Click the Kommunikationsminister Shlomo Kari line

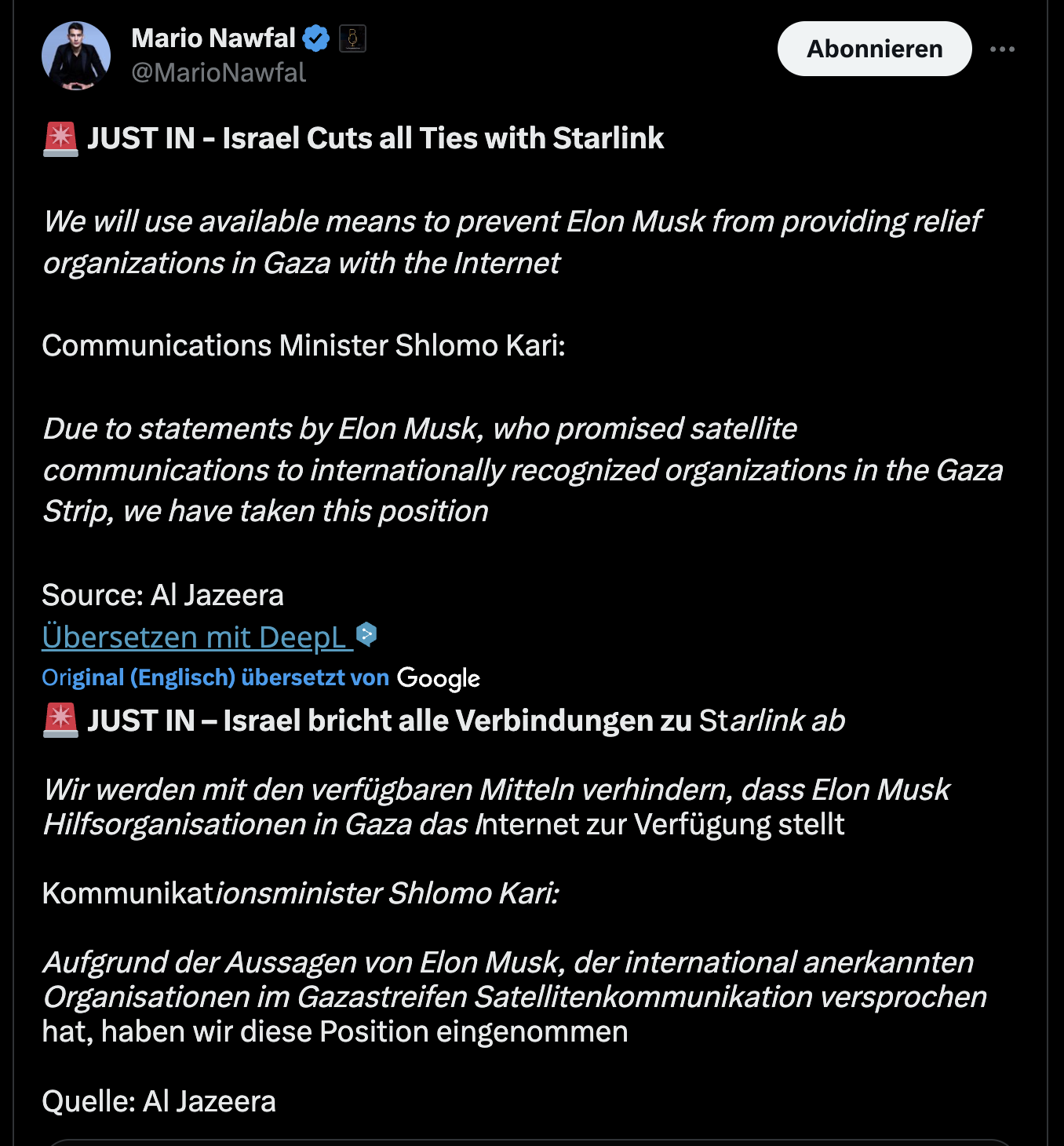[300, 893]
